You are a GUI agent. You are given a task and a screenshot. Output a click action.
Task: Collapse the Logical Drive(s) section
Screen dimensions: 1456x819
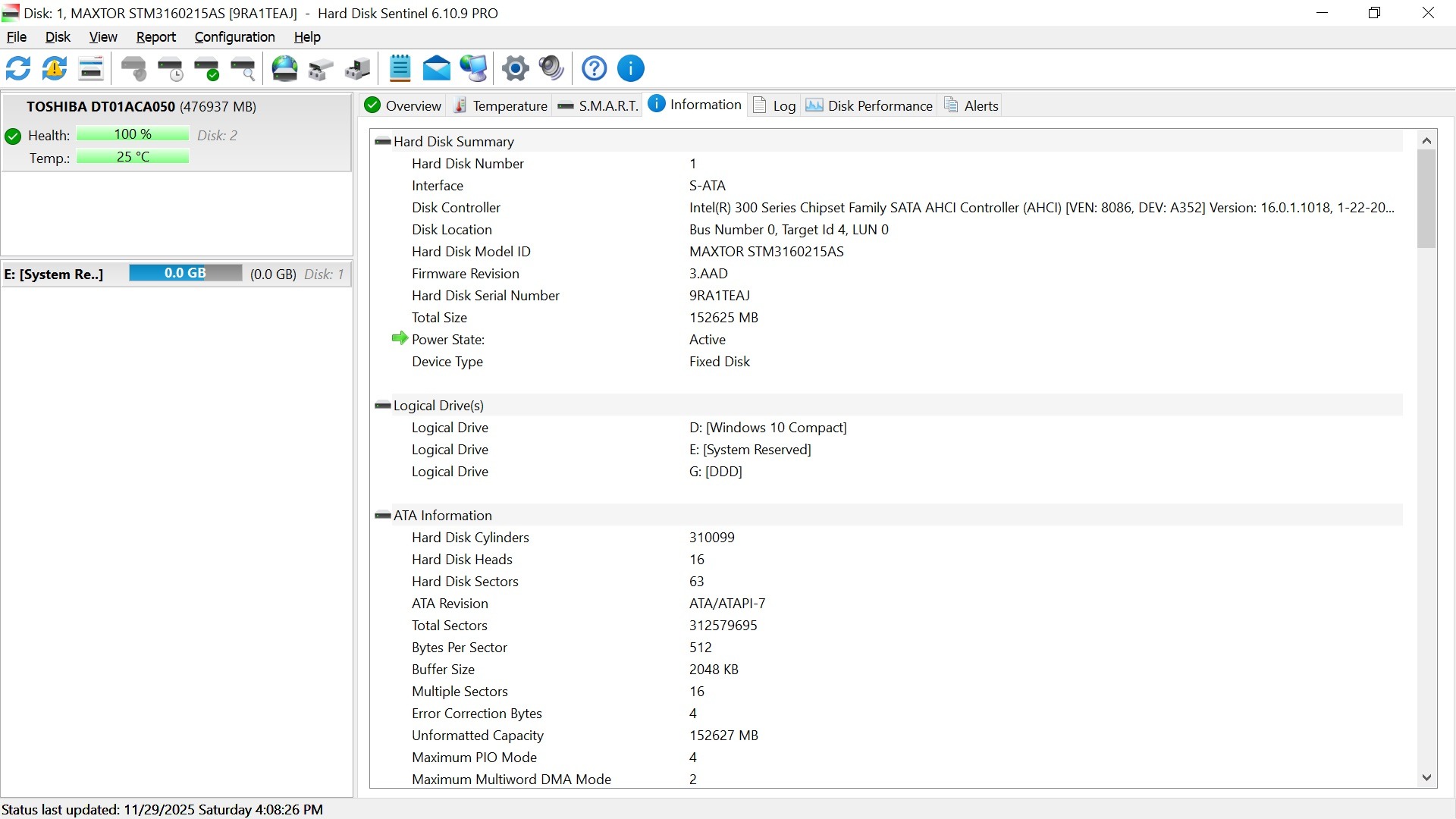pyautogui.click(x=383, y=406)
